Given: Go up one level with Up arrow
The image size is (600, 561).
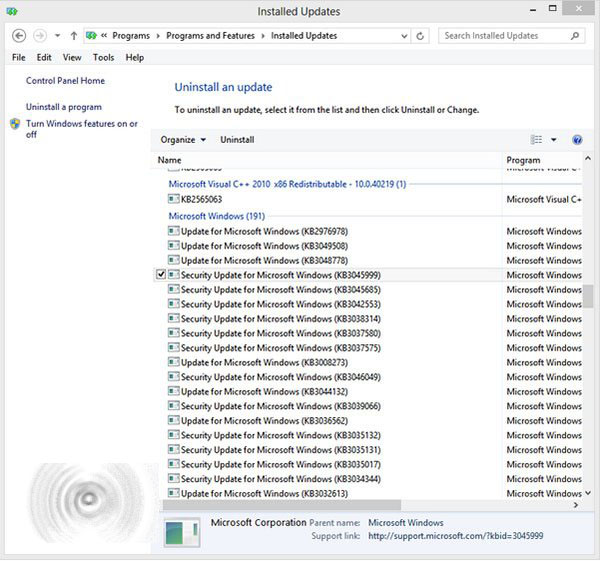Looking at the screenshot, I should 74,36.
